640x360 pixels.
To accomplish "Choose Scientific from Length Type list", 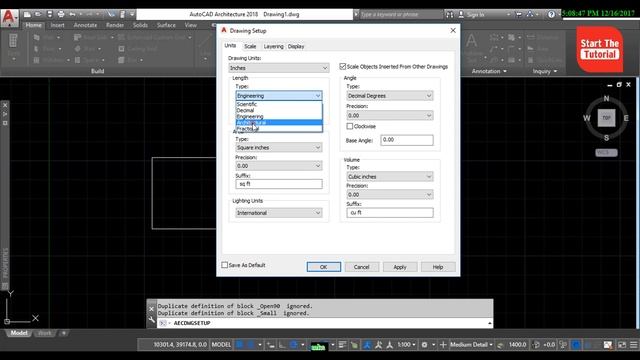I will pyautogui.click(x=279, y=104).
